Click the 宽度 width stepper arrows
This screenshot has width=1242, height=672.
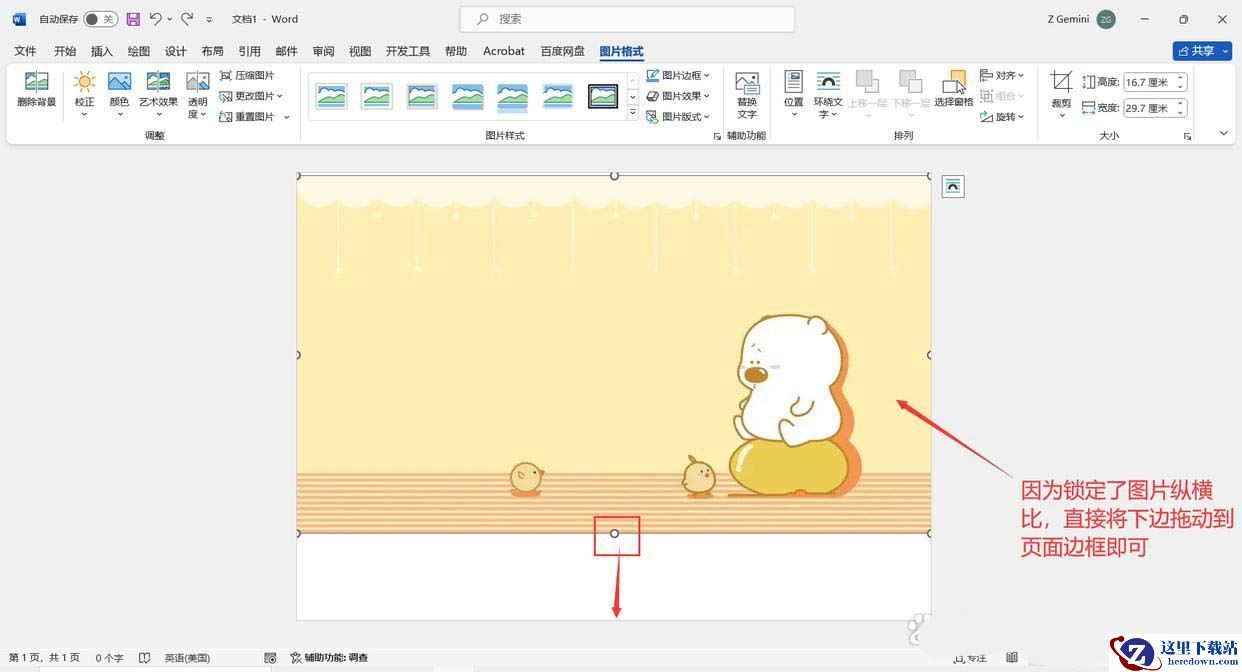click(1181, 107)
